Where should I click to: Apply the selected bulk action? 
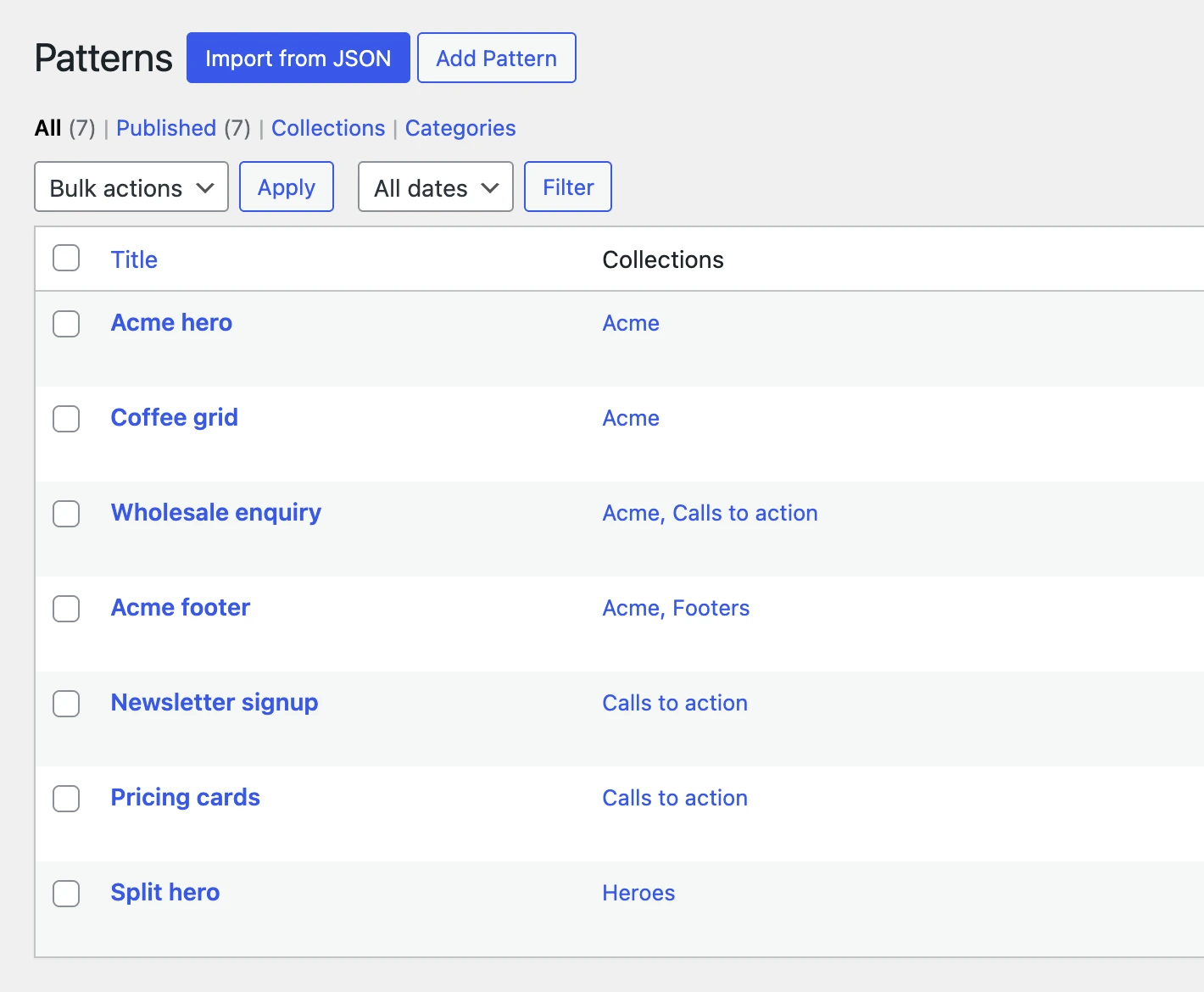click(287, 187)
